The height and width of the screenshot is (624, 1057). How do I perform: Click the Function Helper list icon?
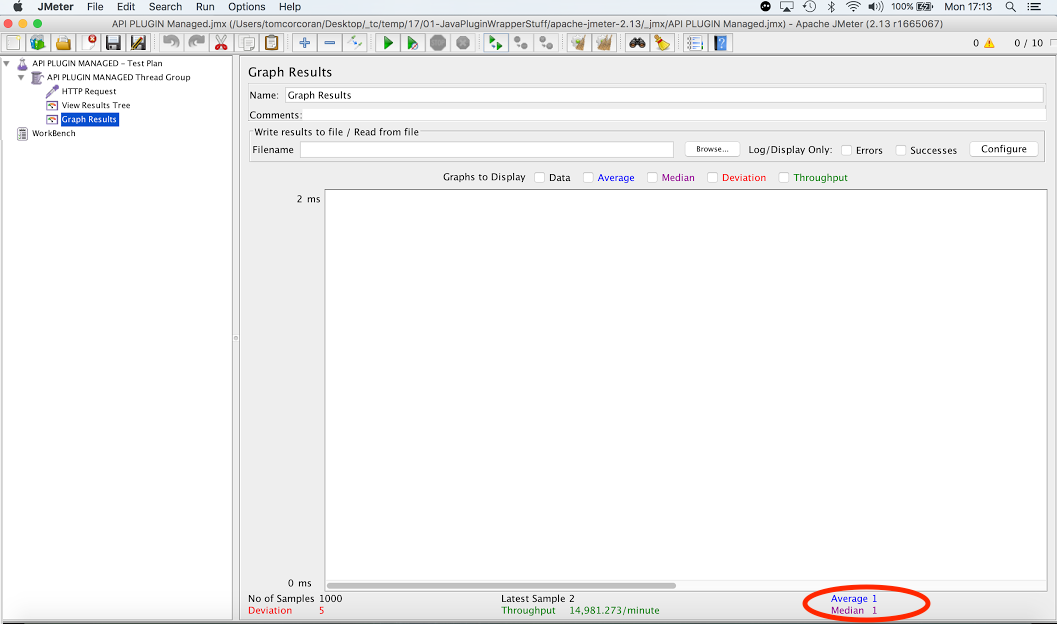click(695, 43)
